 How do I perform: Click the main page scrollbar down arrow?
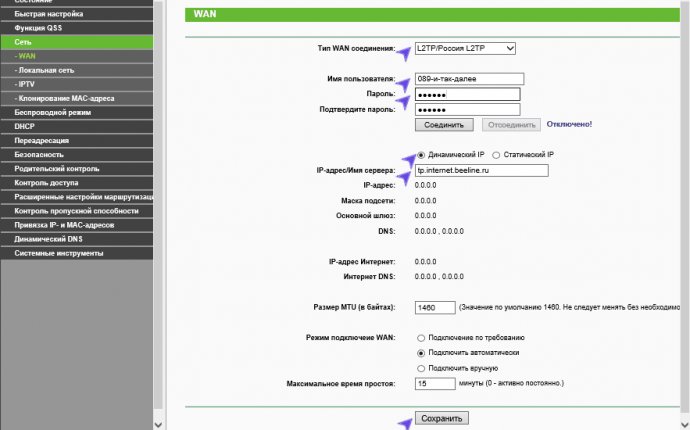(x=685, y=425)
